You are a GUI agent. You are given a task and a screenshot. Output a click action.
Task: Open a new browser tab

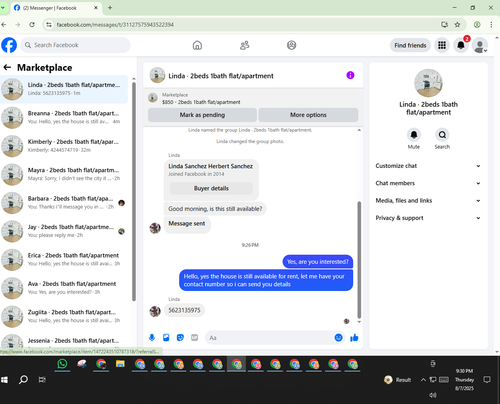(x=110, y=8)
